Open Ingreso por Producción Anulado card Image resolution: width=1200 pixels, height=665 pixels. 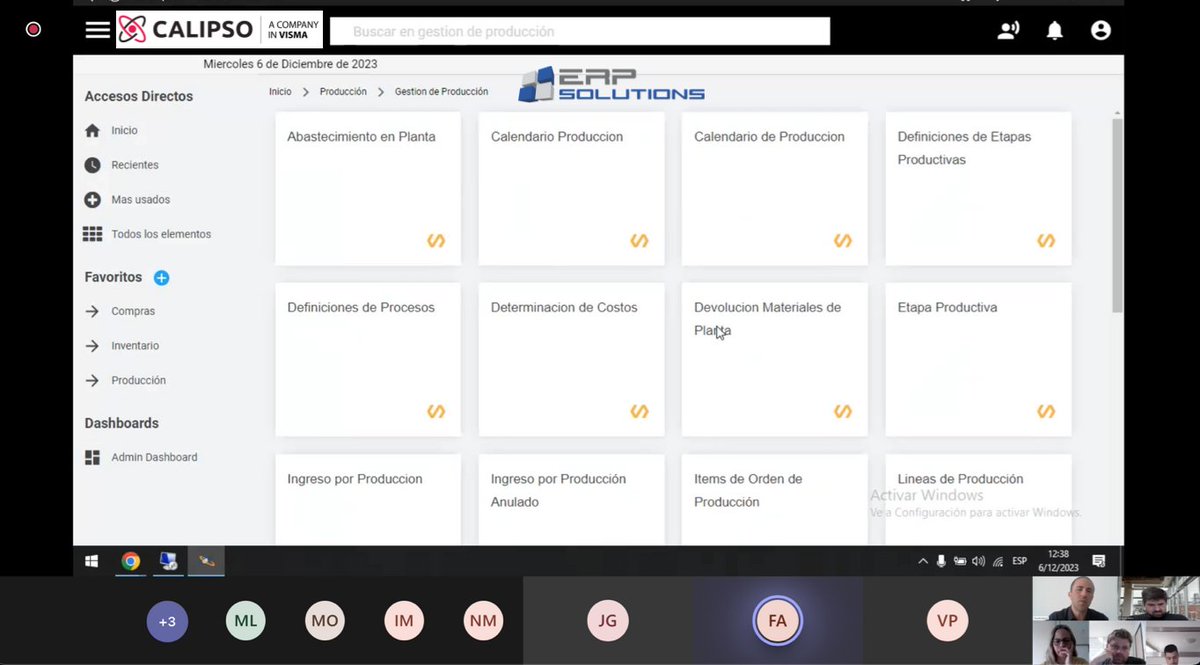point(571,499)
